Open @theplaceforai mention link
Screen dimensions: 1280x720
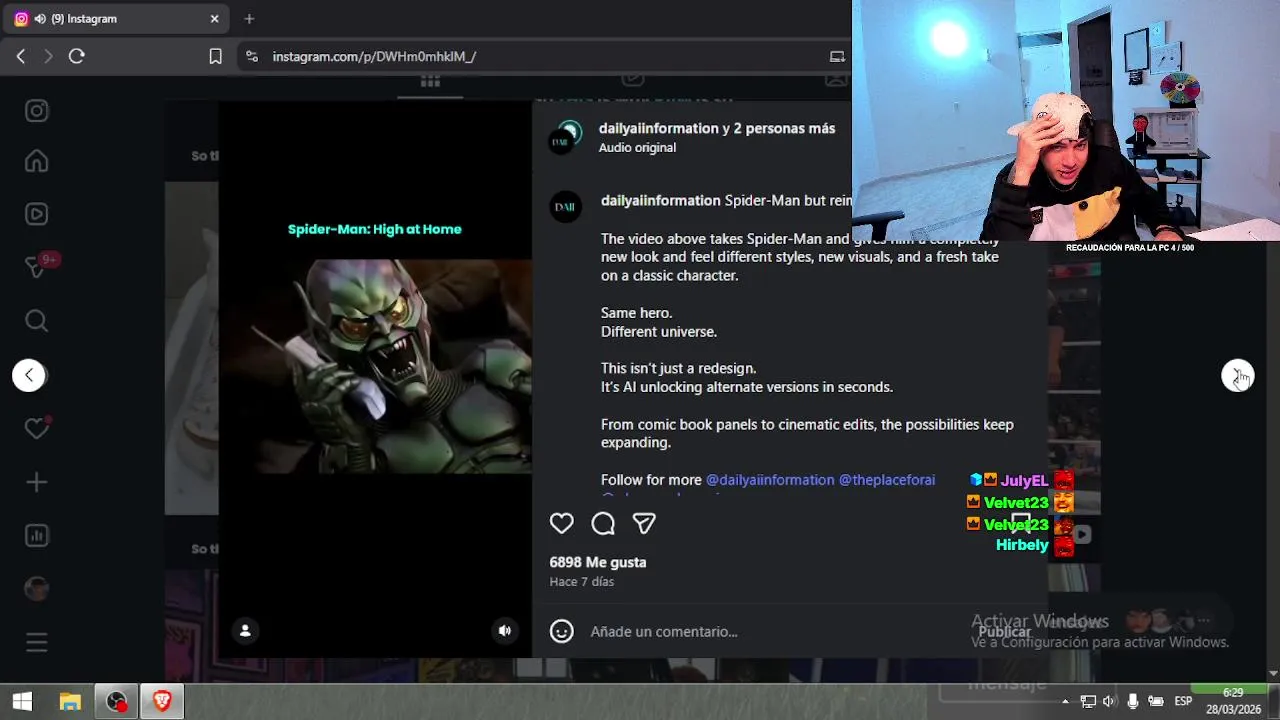click(887, 480)
